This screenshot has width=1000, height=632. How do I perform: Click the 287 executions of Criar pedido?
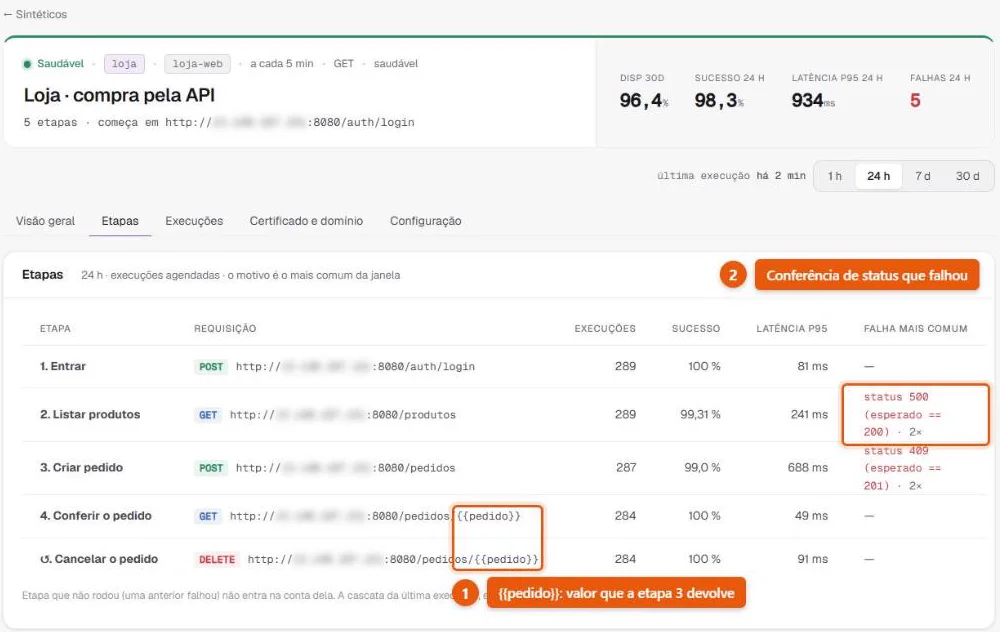[626, 467]
